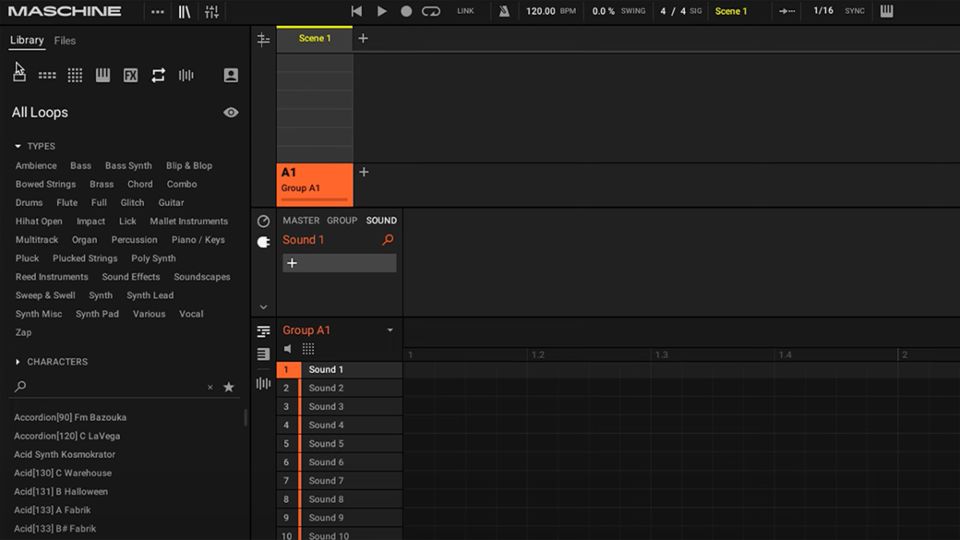Screen dimensions: 960x540
Task: Click the browser library icon in header
Action: point(184,11)
